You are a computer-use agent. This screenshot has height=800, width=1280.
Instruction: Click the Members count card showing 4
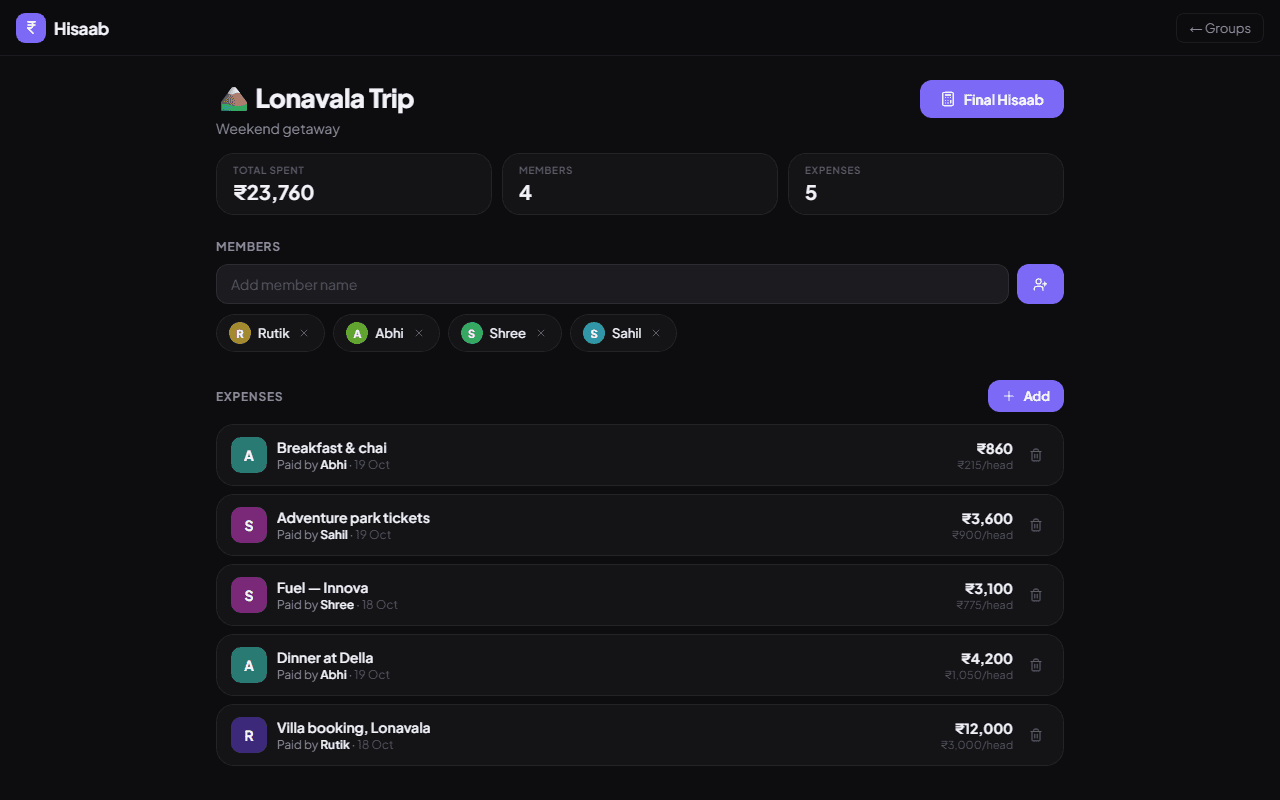click(640, 184)
